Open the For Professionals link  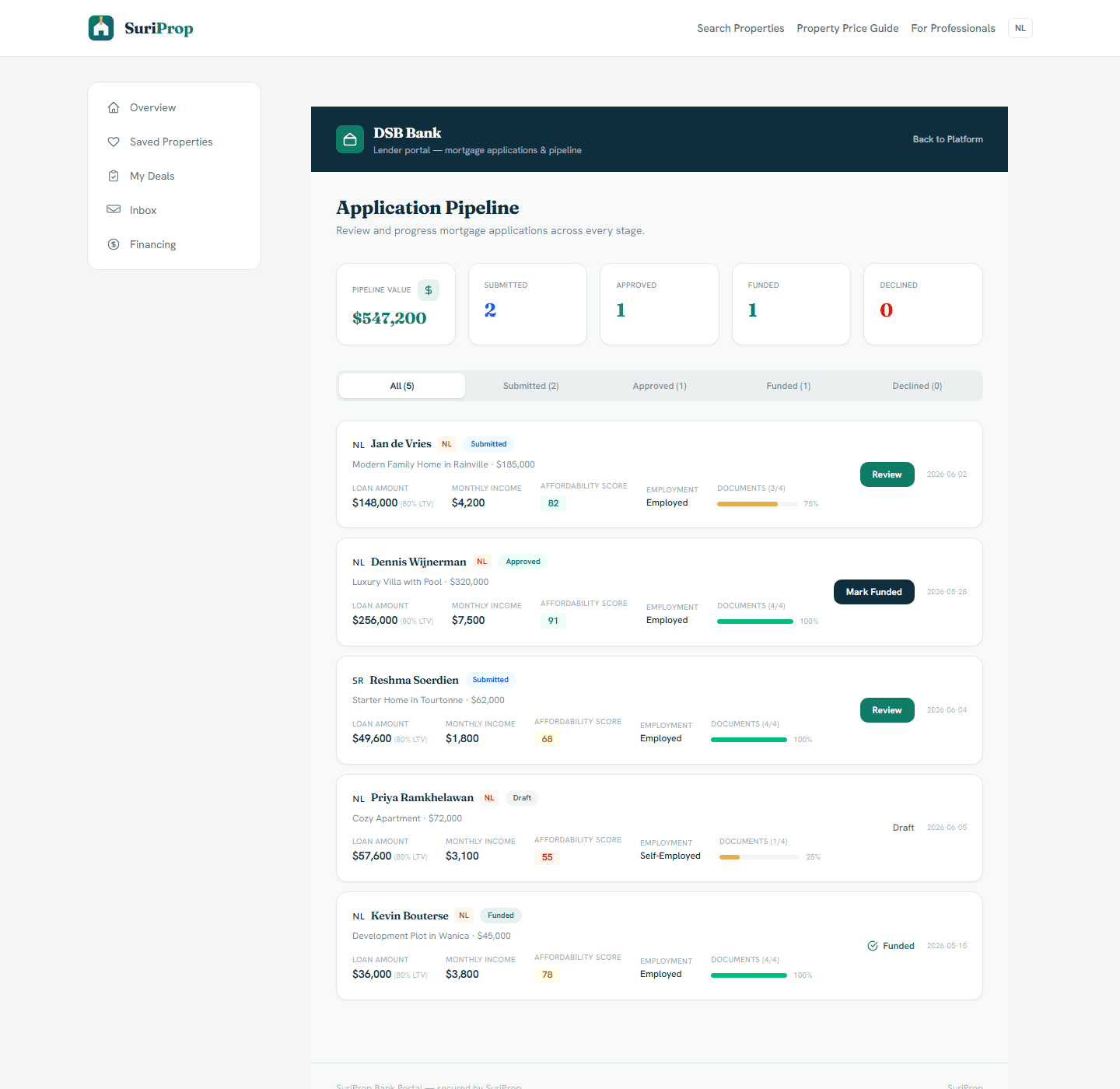click(954, 28)
